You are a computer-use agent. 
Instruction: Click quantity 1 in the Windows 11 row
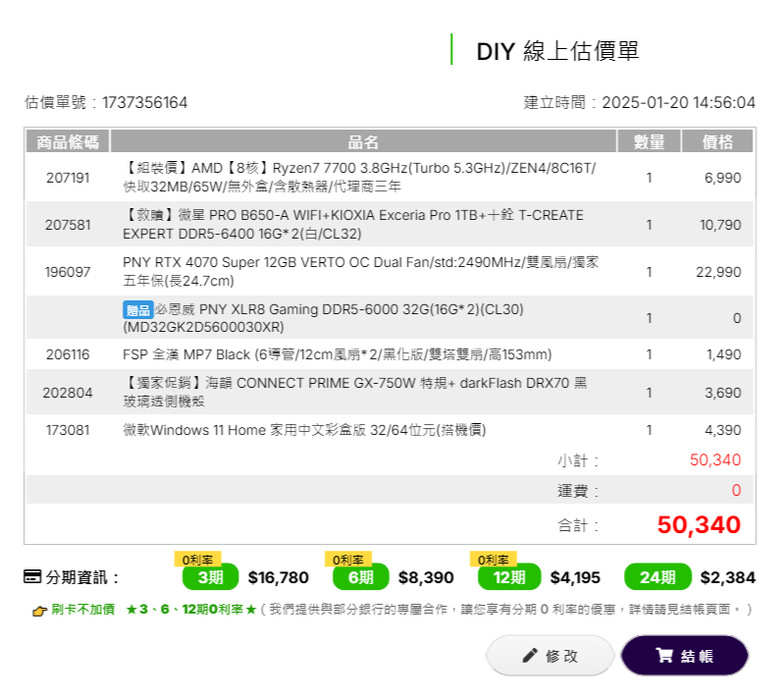click(649, 430)
